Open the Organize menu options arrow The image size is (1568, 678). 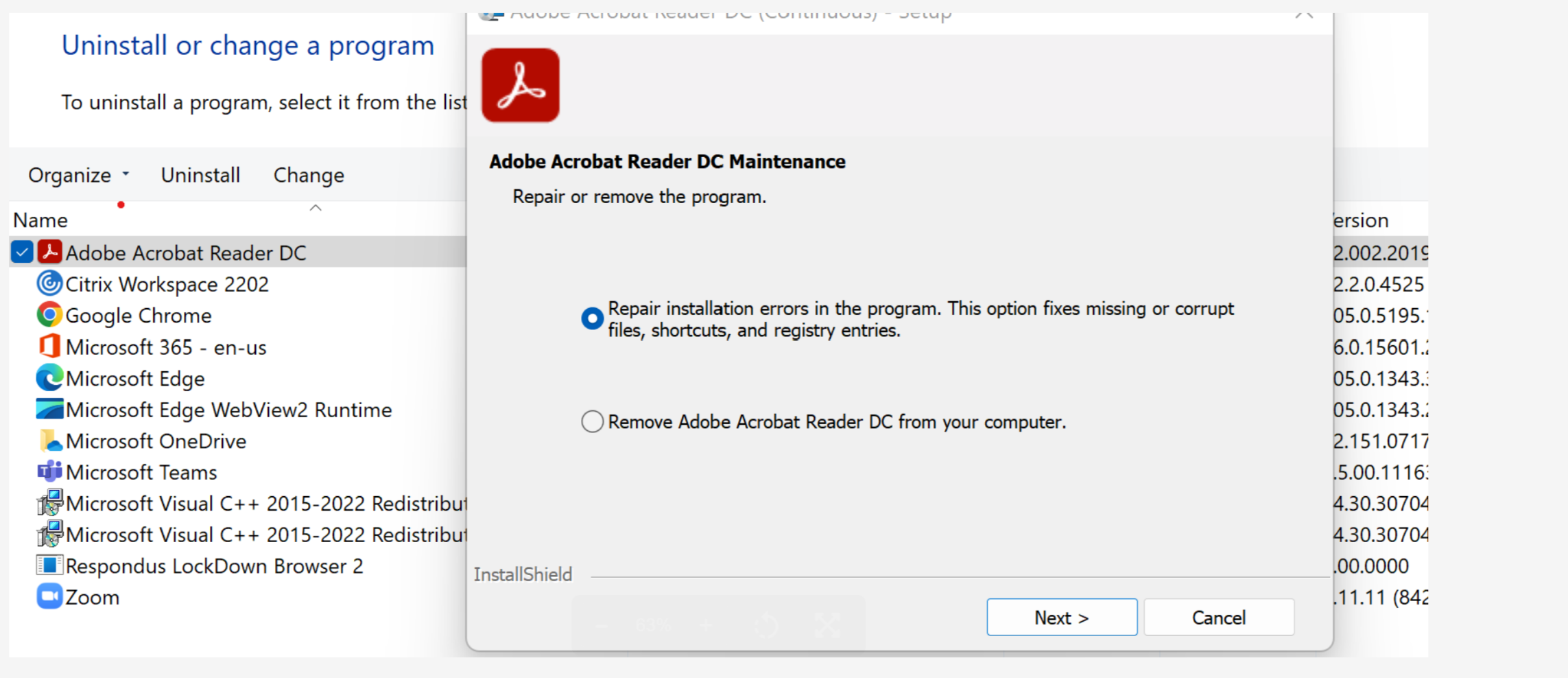(x=126, y=175)
